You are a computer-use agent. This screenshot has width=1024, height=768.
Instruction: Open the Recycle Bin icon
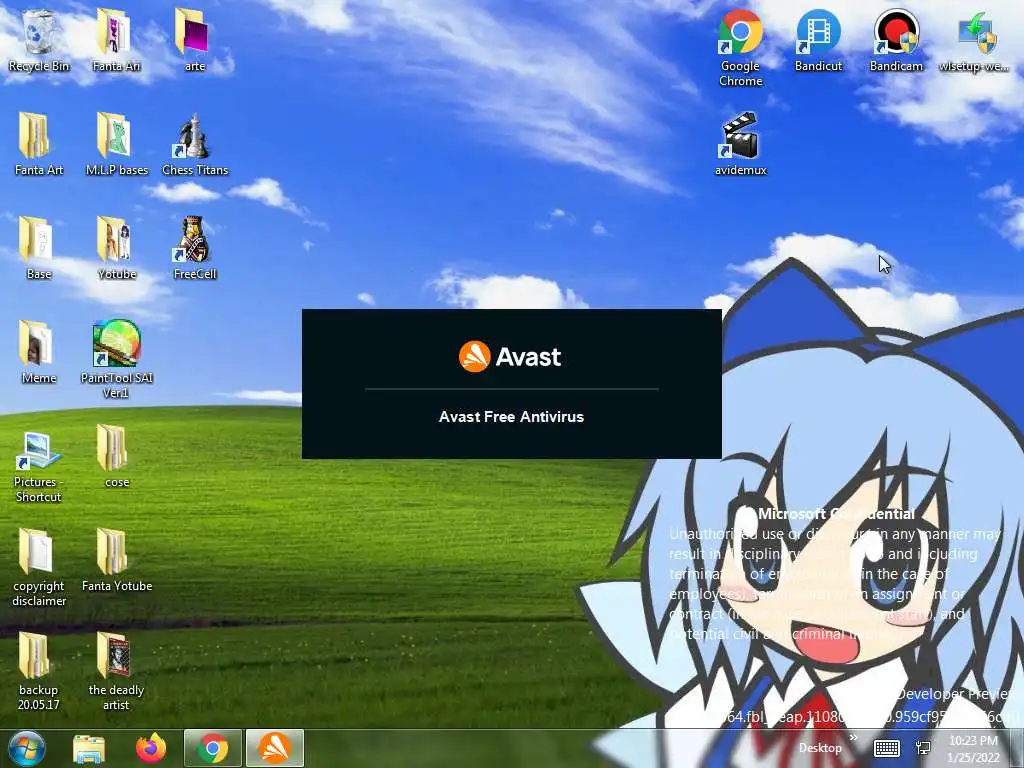pyautogui.click(x=39, y=41)
